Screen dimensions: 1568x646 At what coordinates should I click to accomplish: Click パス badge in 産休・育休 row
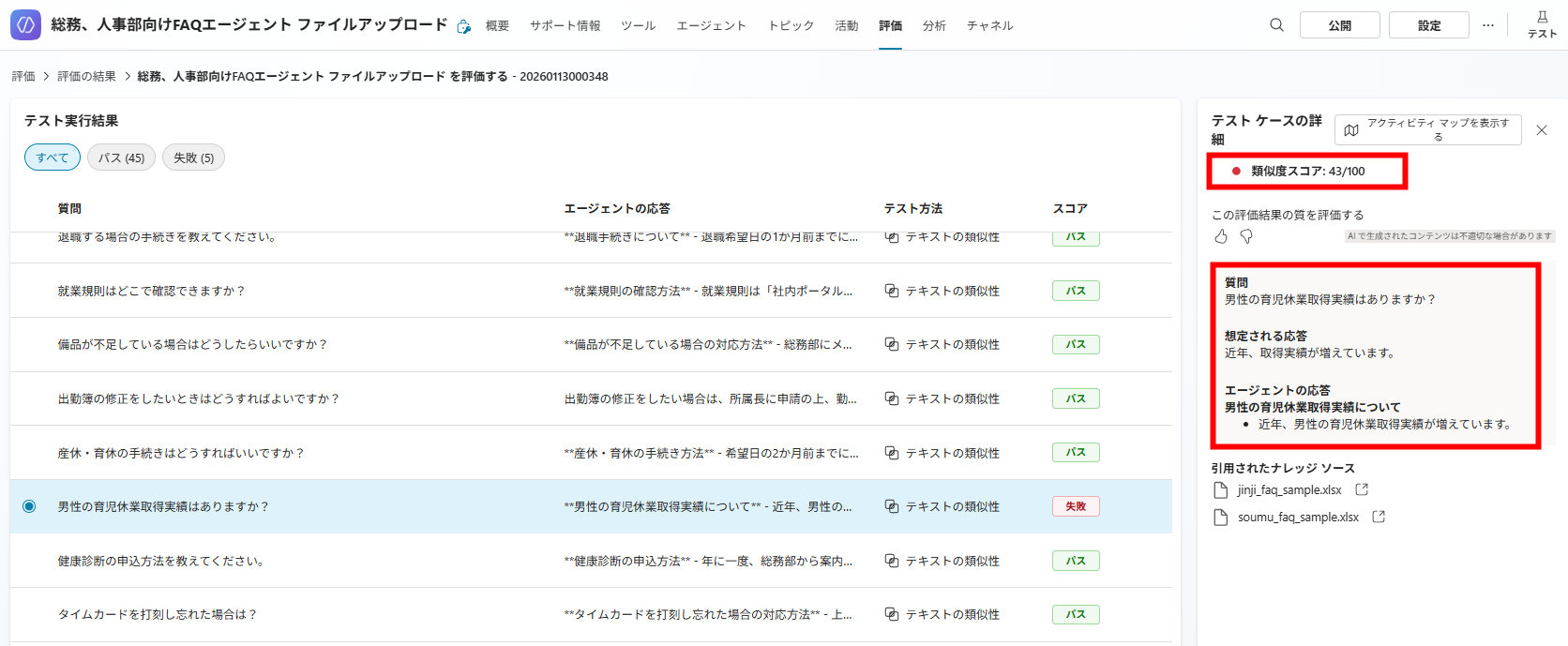click(x=1076, y=453)
